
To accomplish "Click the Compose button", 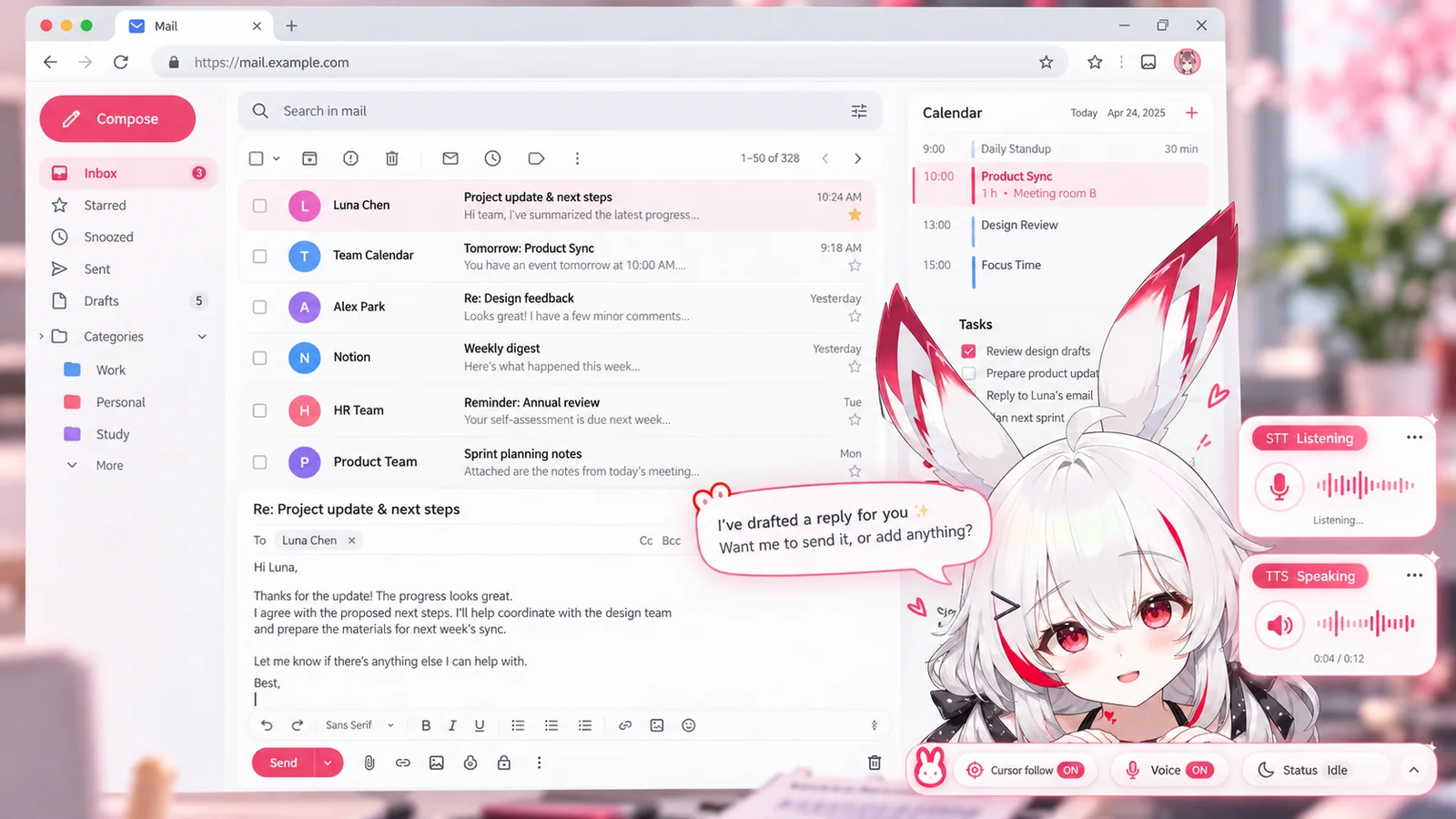I will click(x=117, y=118).
